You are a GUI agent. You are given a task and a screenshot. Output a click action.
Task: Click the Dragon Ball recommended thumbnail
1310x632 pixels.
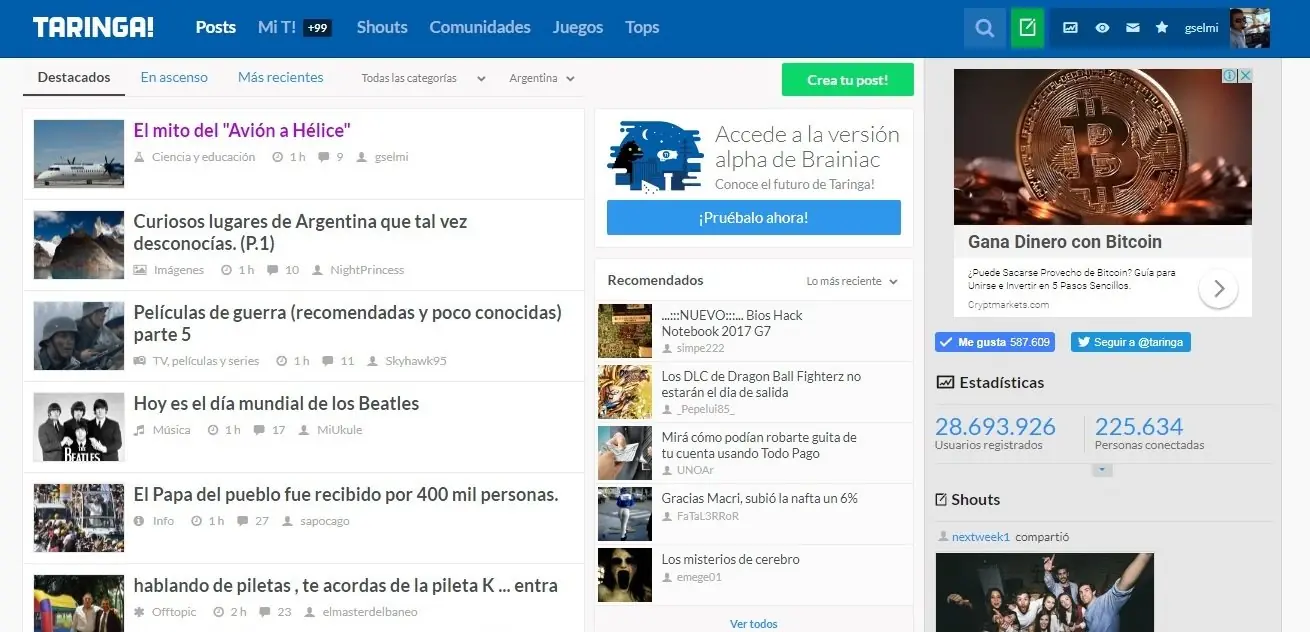[x=625, y=392]
